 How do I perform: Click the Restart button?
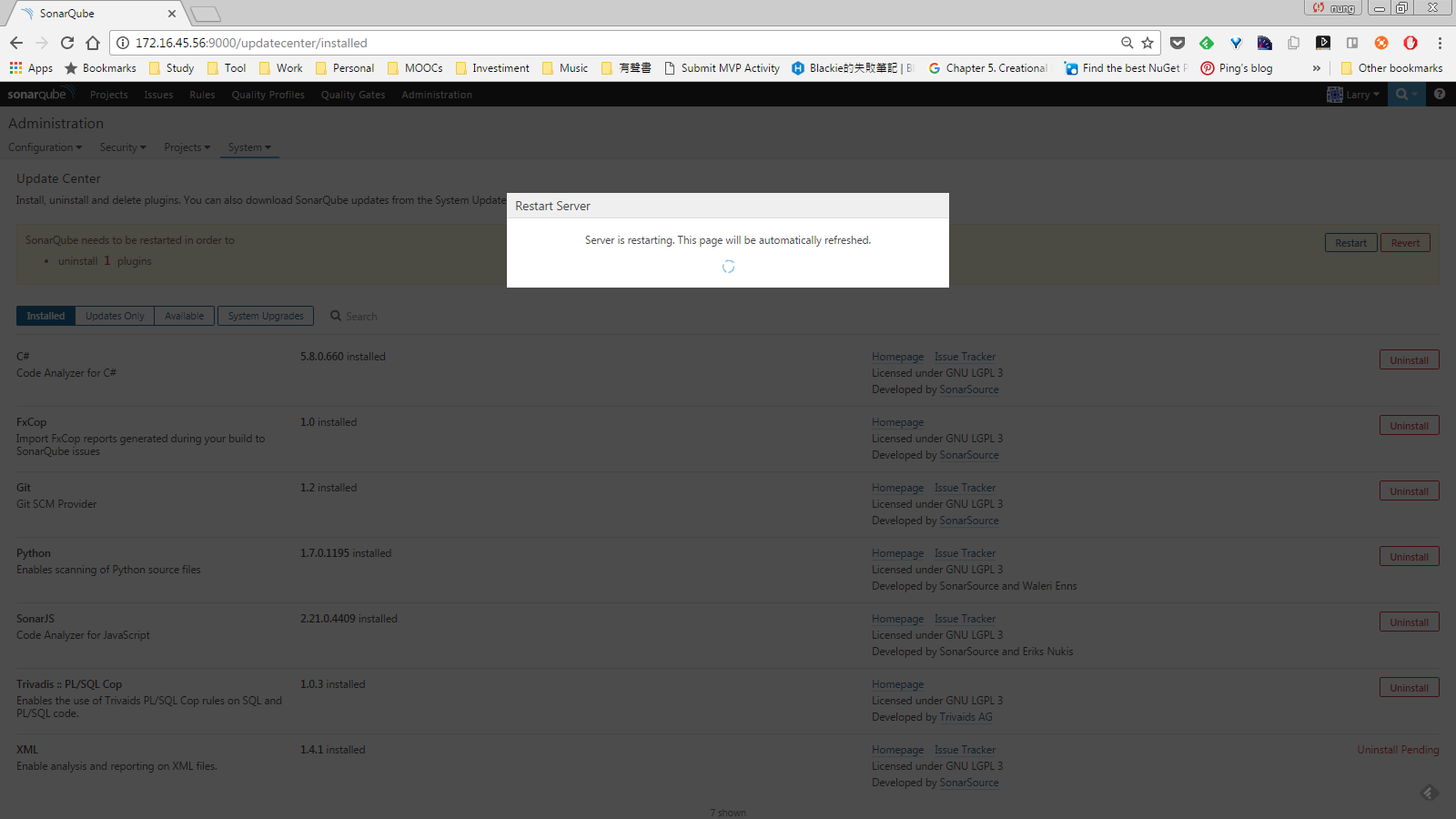1350,243
